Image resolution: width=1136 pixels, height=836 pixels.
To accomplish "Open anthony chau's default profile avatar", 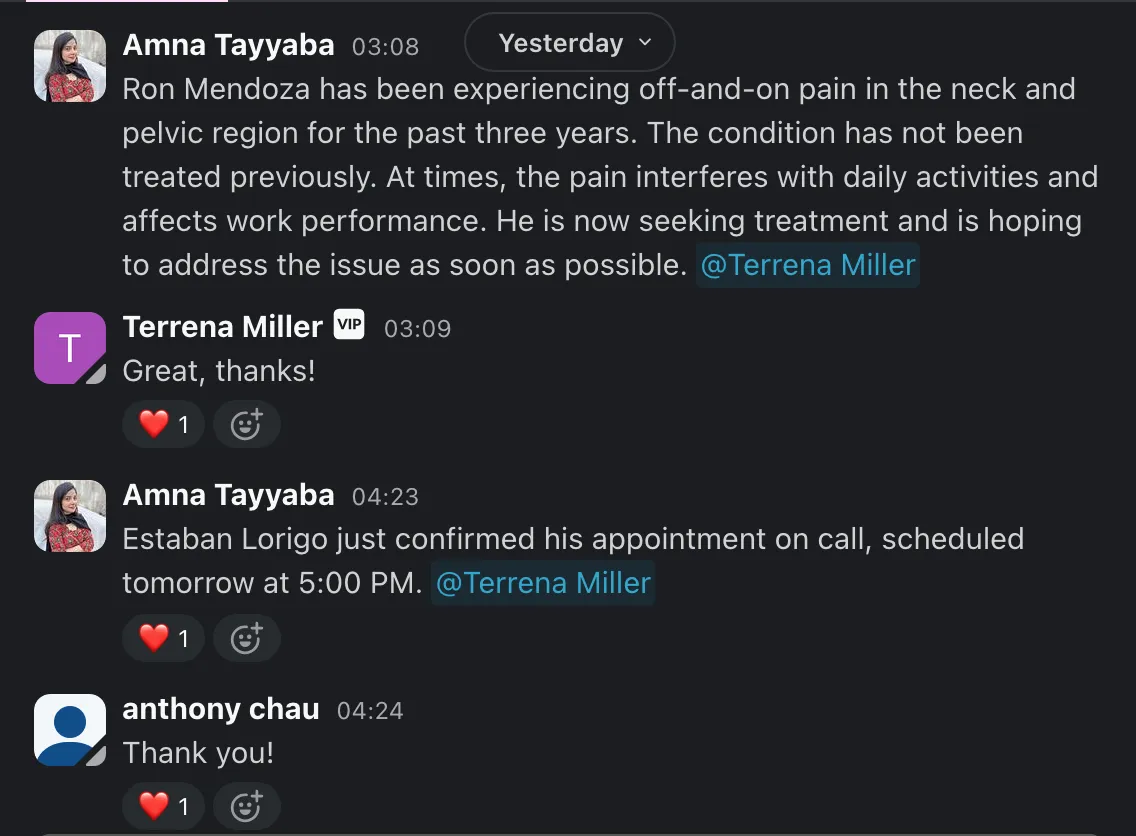I will [70, 730].
